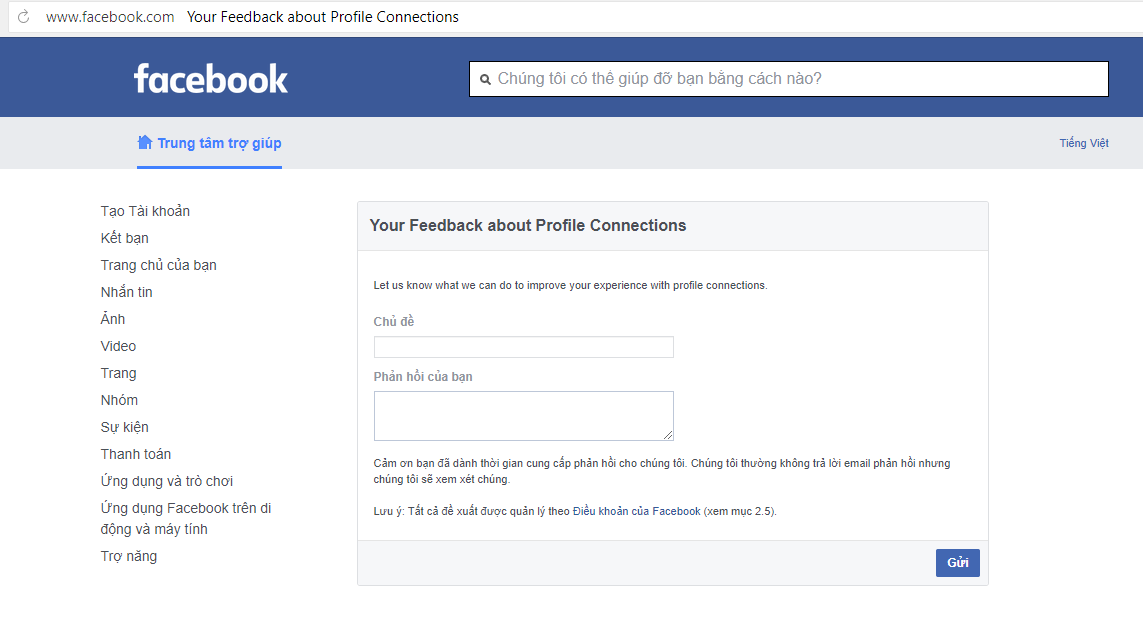Click the home icon beside Trung tâm trợ giúp
The image size is (1143, 631).
click(x=145, y=142)
